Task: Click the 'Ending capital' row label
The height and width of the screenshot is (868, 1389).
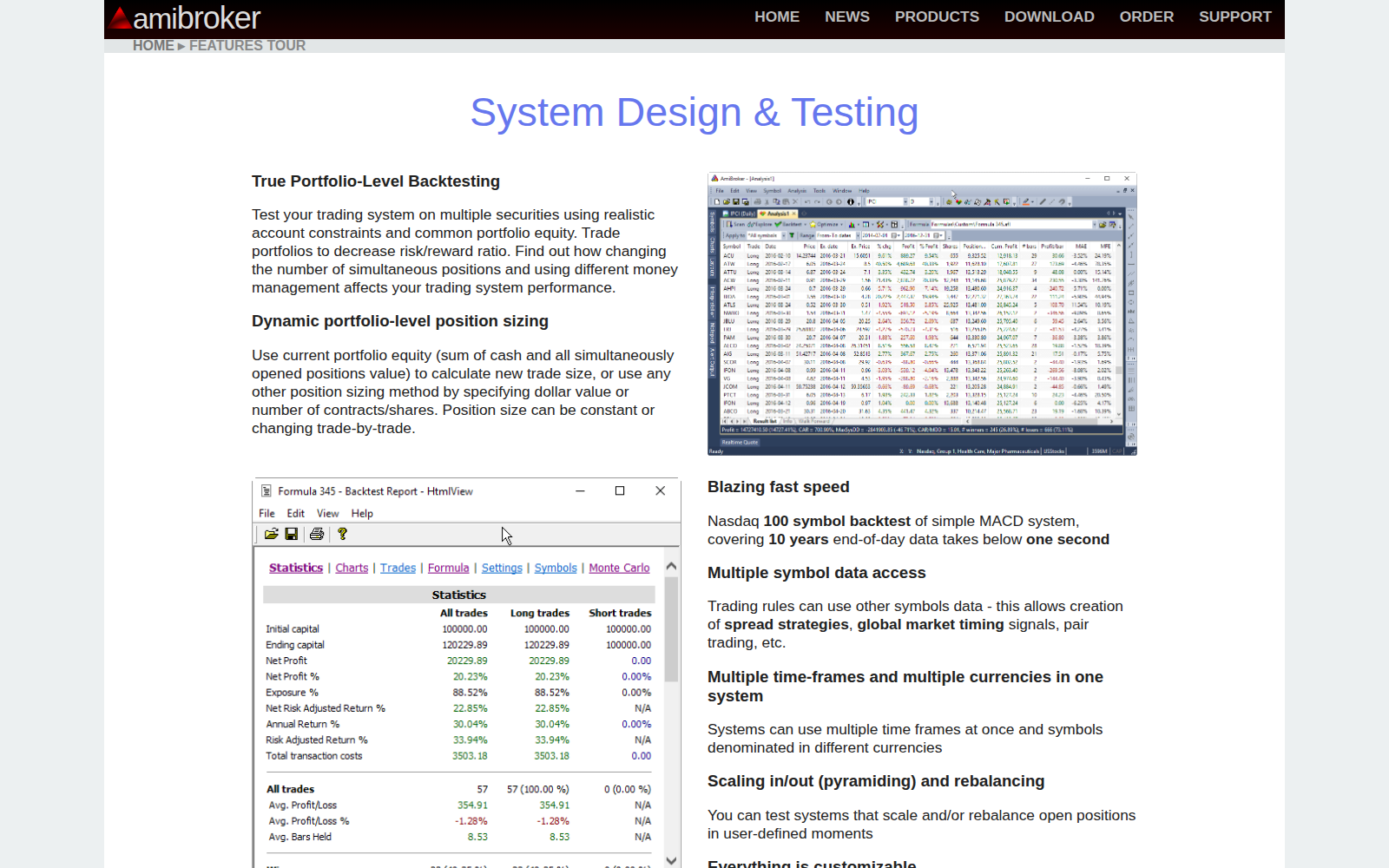Action: click(295, 645)
